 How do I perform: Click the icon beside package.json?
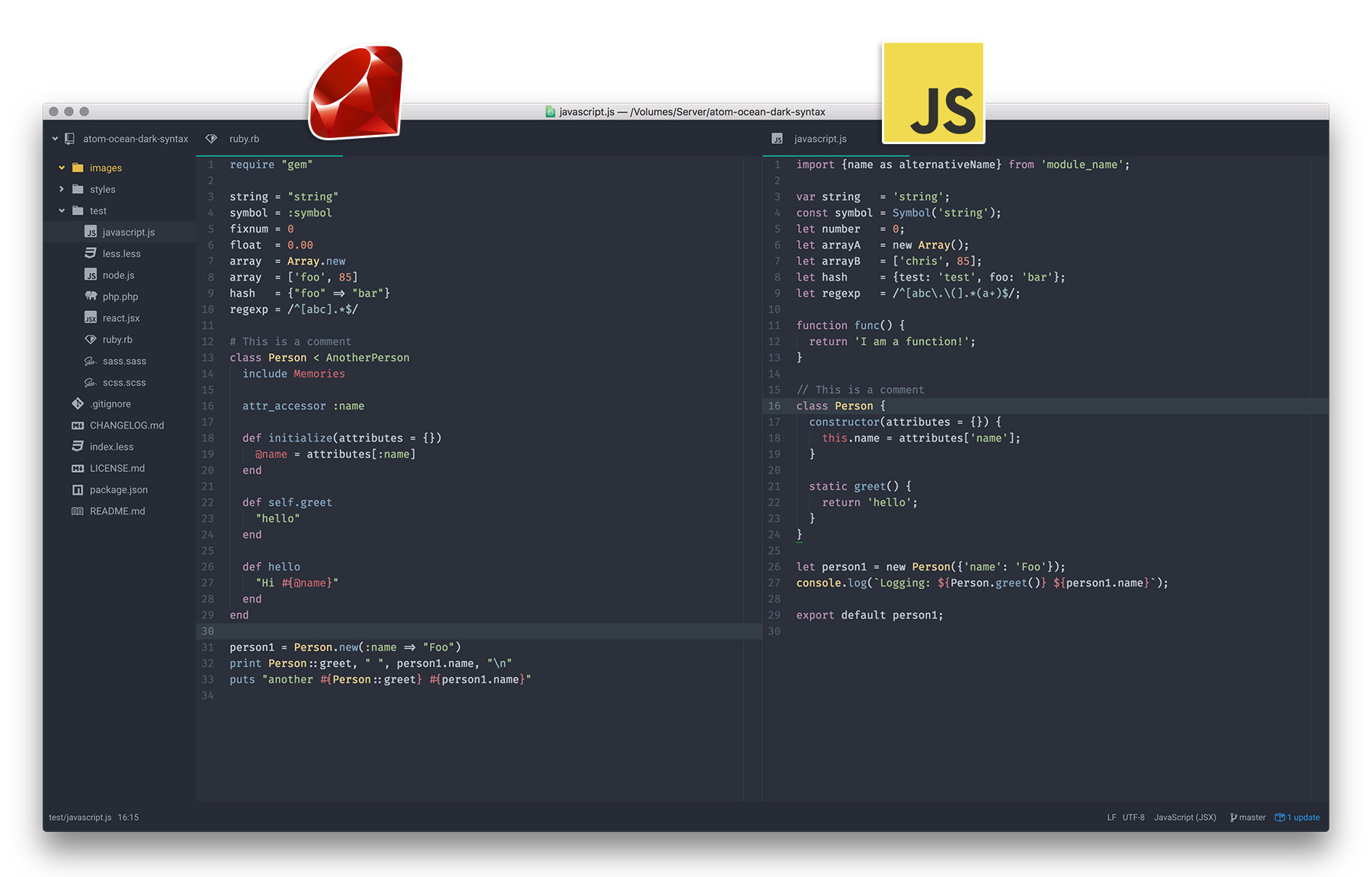pos(78,490)
